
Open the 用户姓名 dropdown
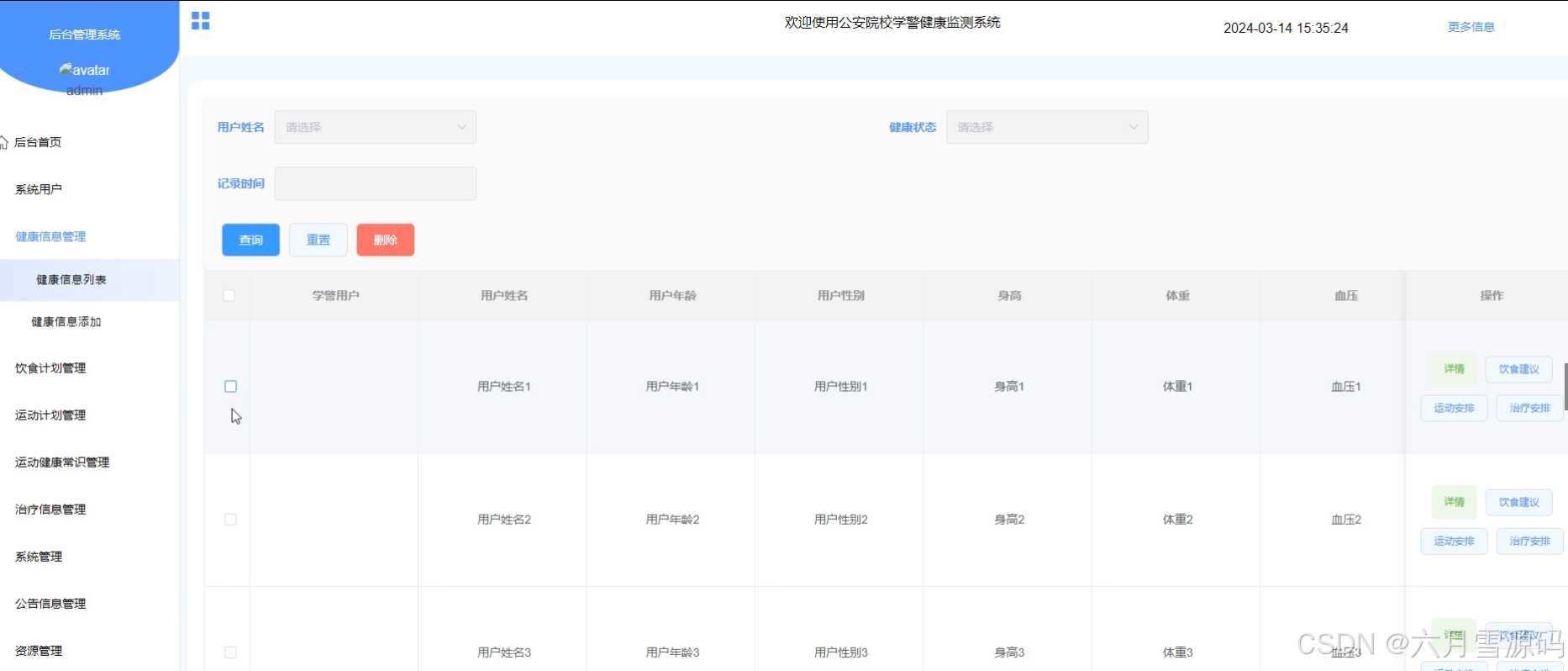pos(376,127)
